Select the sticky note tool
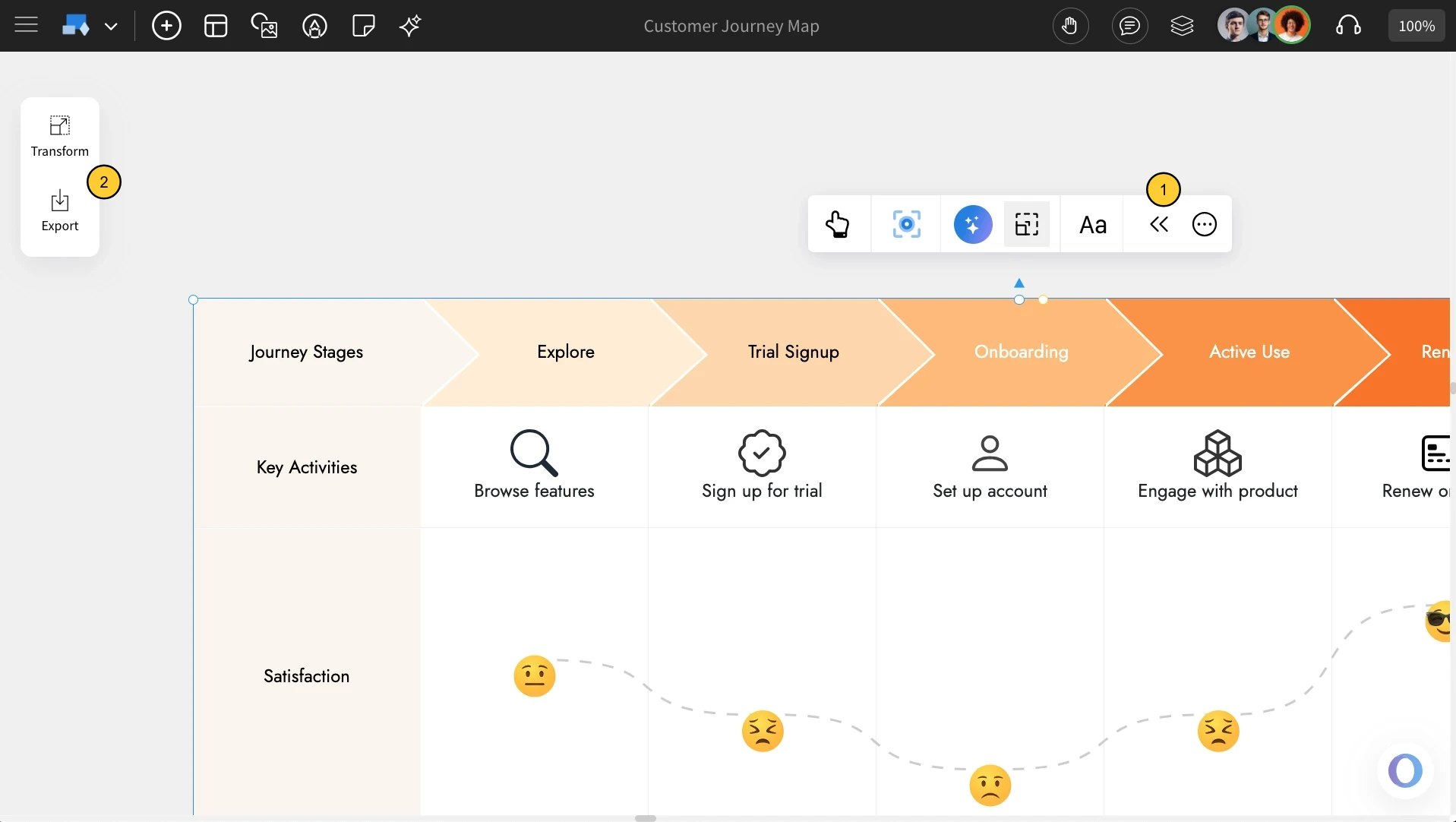The image size is (1456, 822). [x=363, y=25]
